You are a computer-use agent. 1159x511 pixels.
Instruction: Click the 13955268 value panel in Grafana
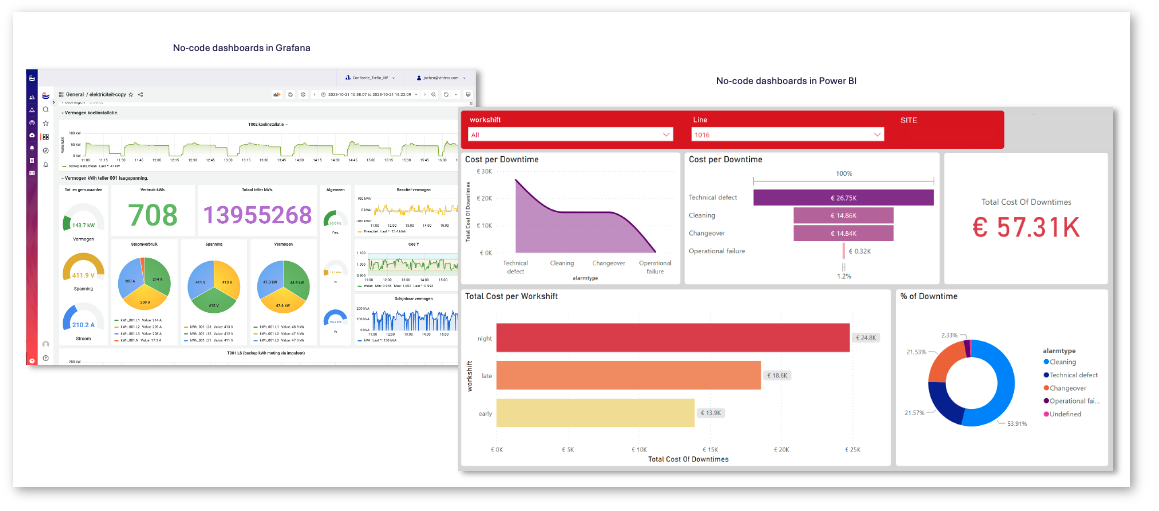[257, 214]
